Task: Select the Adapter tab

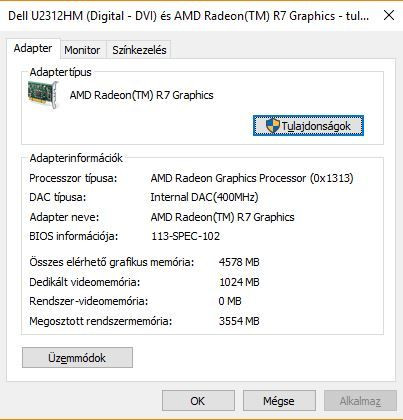Action: (x=33, y=48)
